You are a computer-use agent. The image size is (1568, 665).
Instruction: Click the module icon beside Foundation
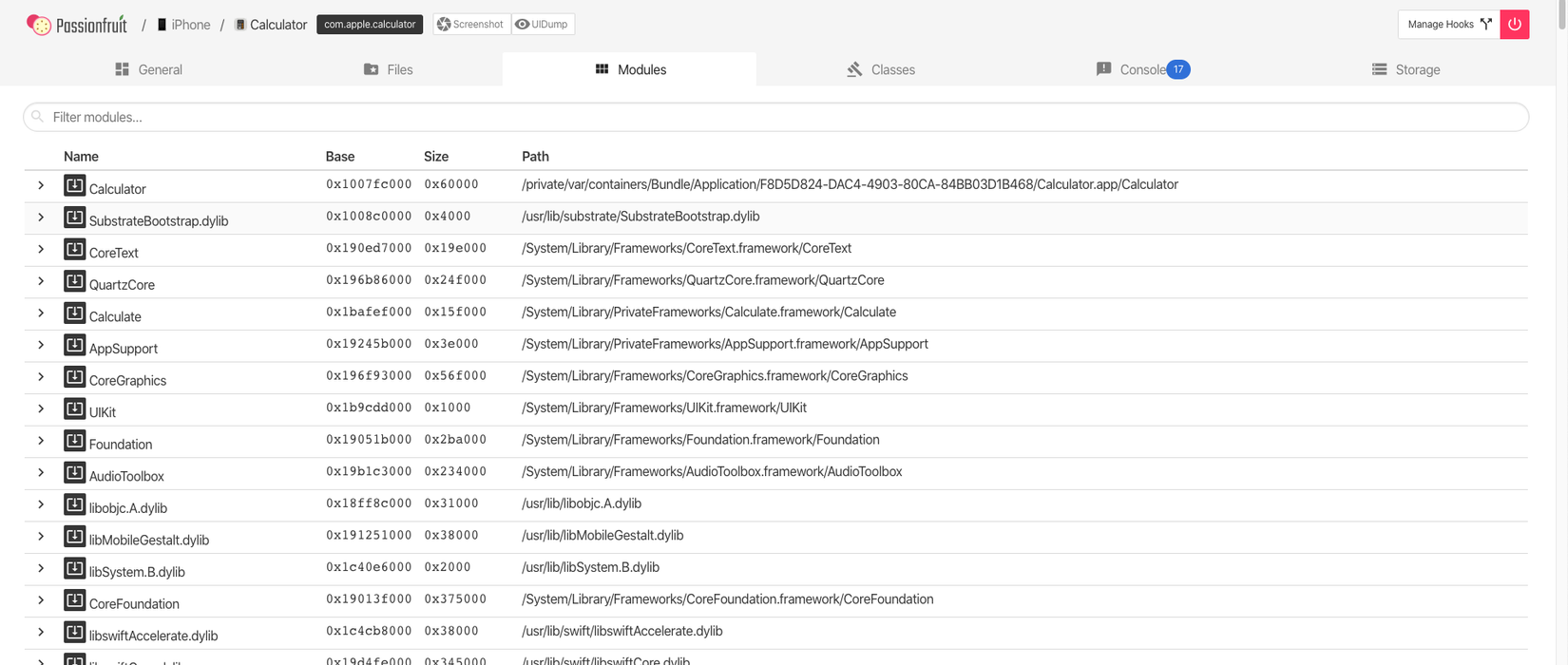click(x=74, y=441)
